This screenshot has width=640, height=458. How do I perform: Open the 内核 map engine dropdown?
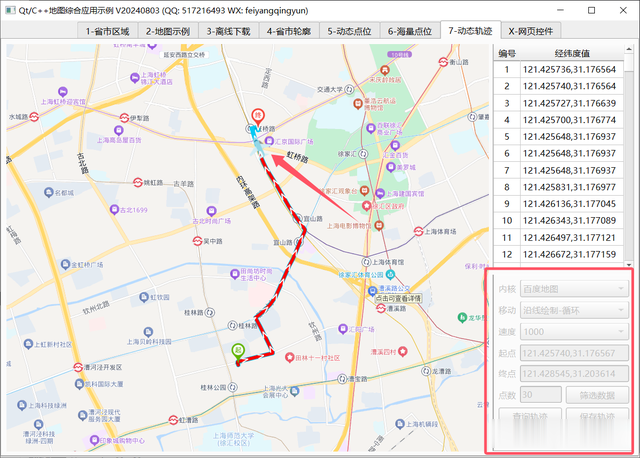pos(574,289)
